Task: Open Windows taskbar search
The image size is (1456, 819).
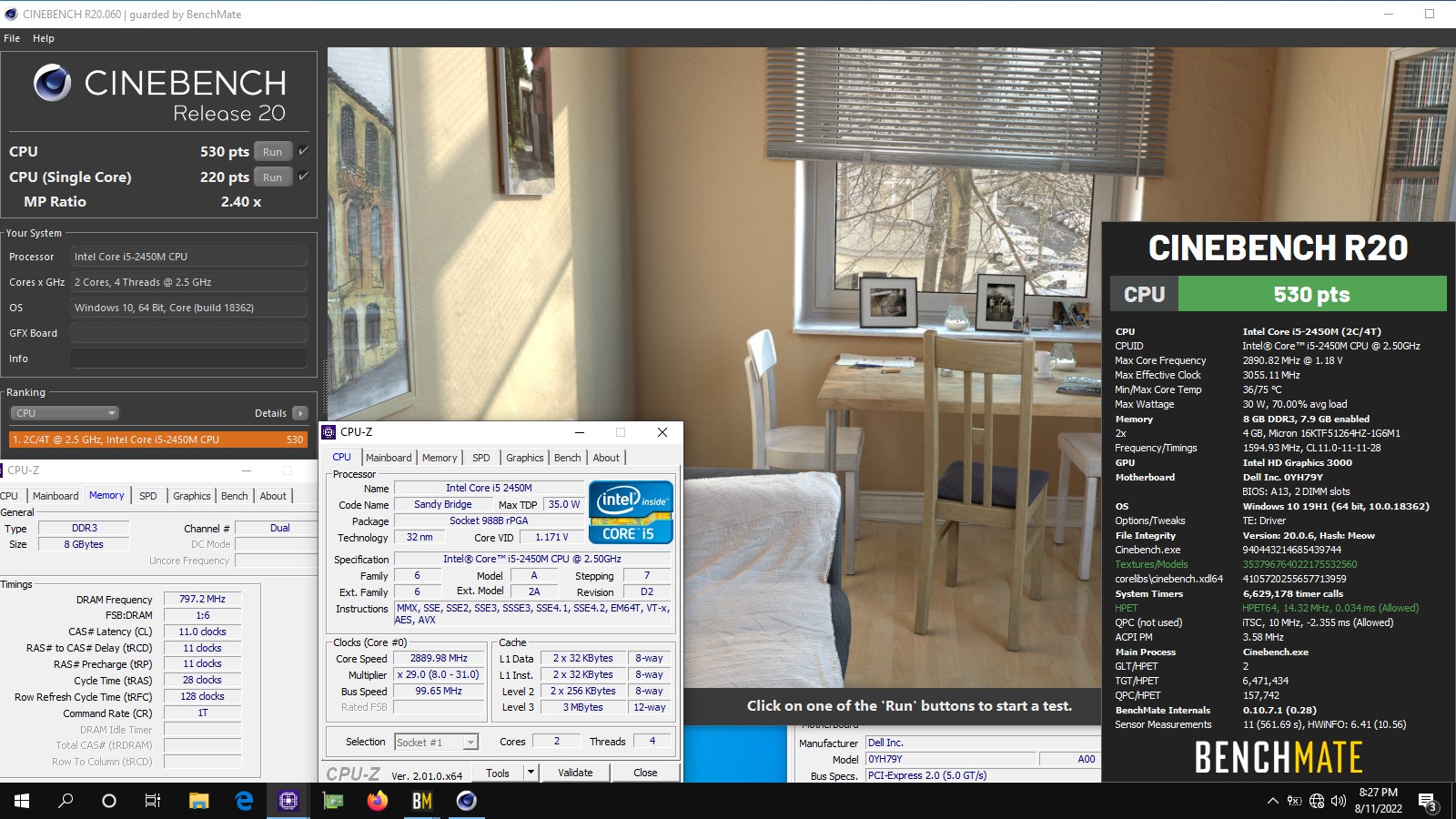Action: [66, 801]
